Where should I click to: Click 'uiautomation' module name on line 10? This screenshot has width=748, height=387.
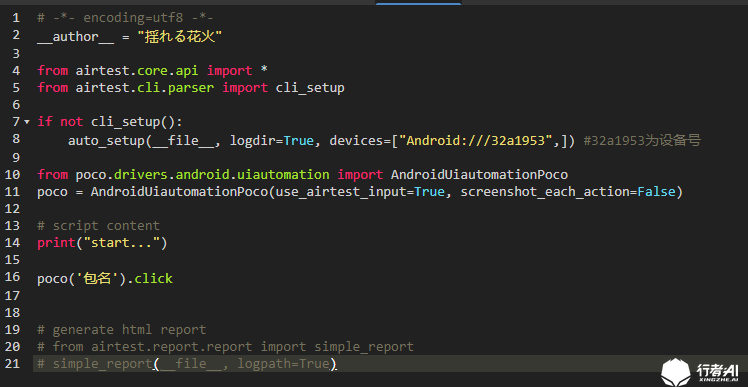283,175
